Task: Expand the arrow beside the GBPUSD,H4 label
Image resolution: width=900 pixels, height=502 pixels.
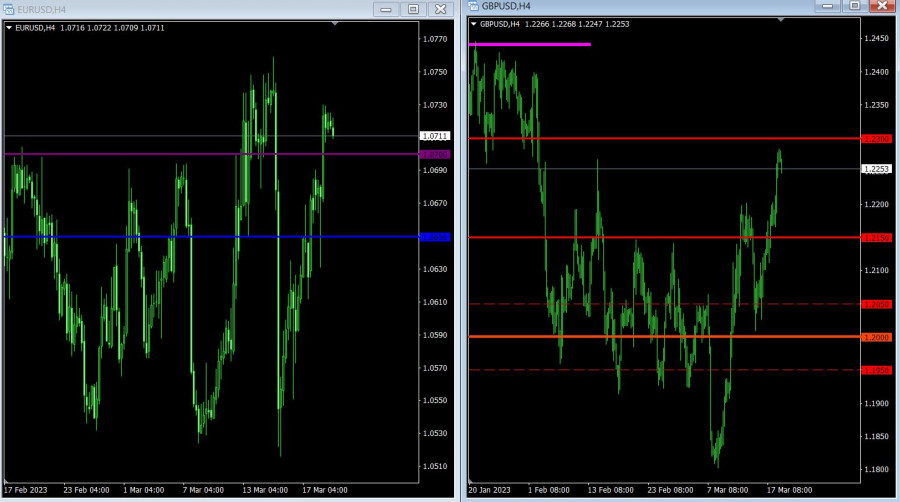Action: 473,24
